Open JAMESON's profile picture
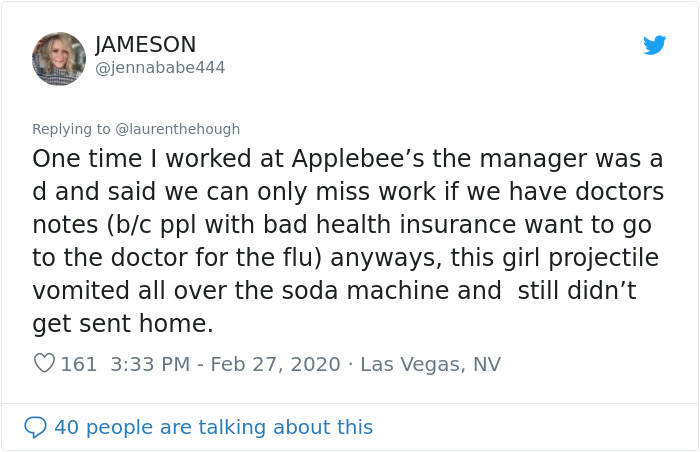This screenshot has width=700, height=452. click(x=59, y=58)
